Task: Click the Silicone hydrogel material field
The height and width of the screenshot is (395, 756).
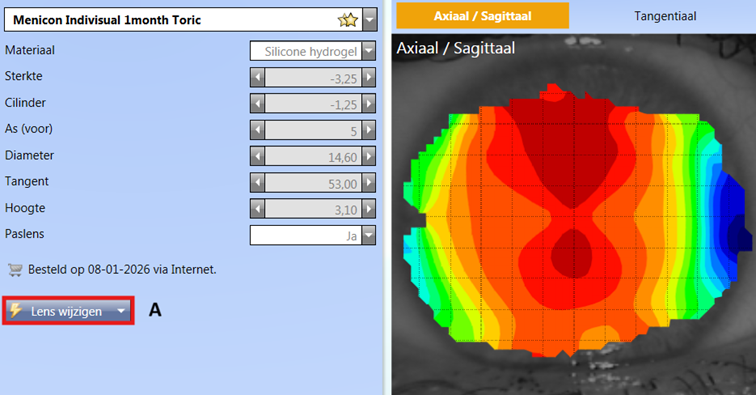Action: pyautogui.click(x=306, y=51)
